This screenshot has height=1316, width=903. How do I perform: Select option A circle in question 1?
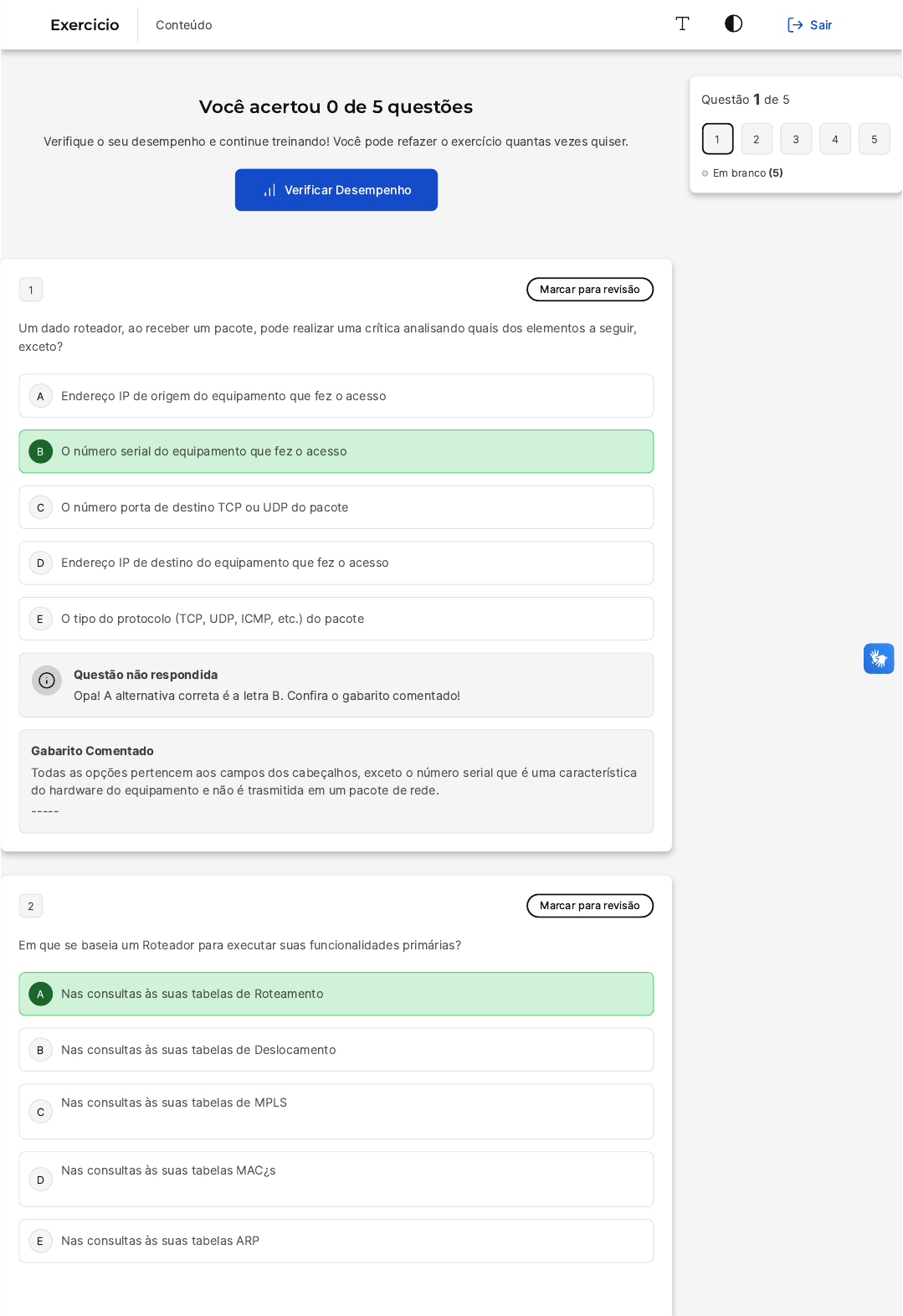tap(40, 396)
